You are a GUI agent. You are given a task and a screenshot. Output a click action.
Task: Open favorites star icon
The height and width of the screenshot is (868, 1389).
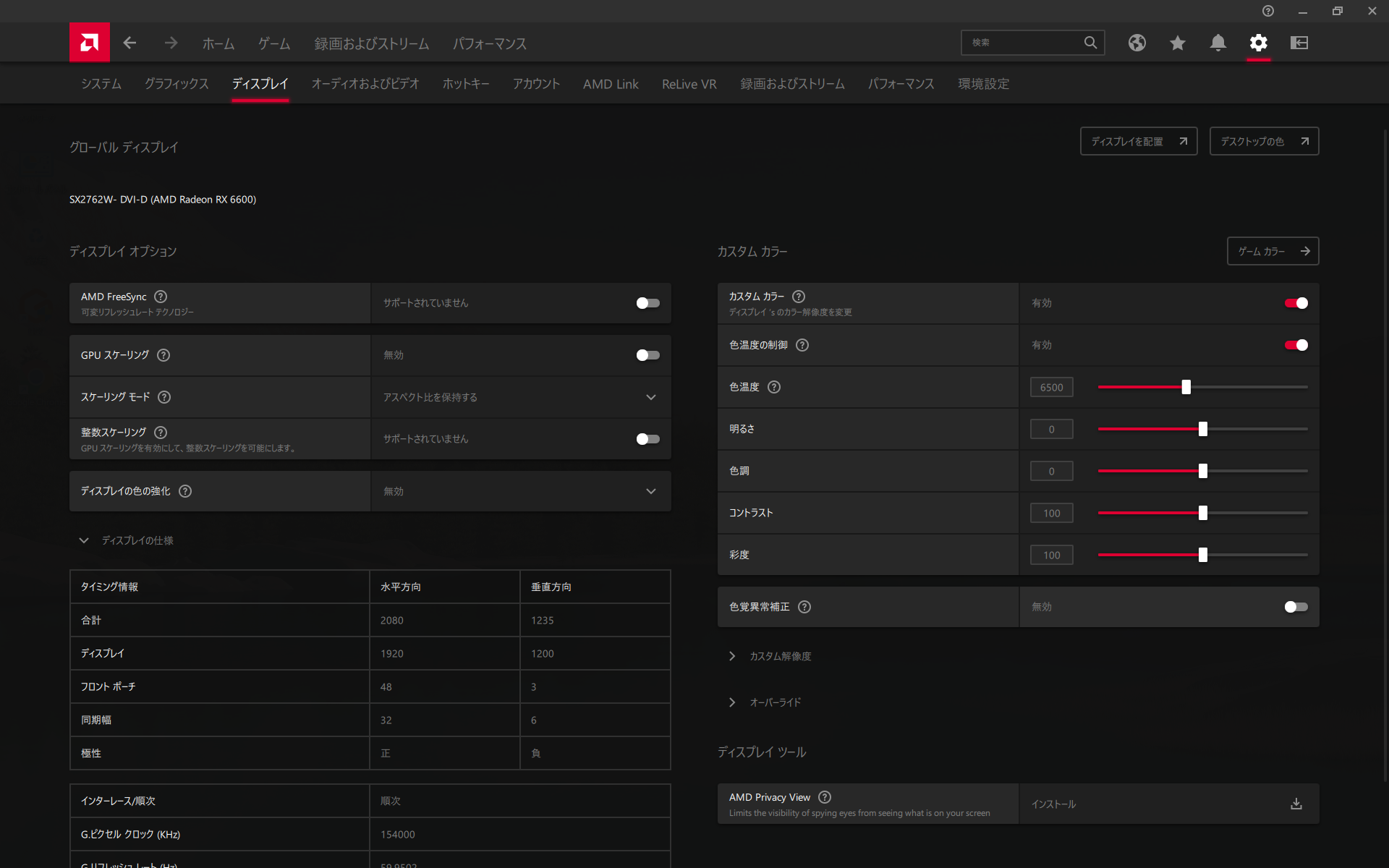(1178, 43)
